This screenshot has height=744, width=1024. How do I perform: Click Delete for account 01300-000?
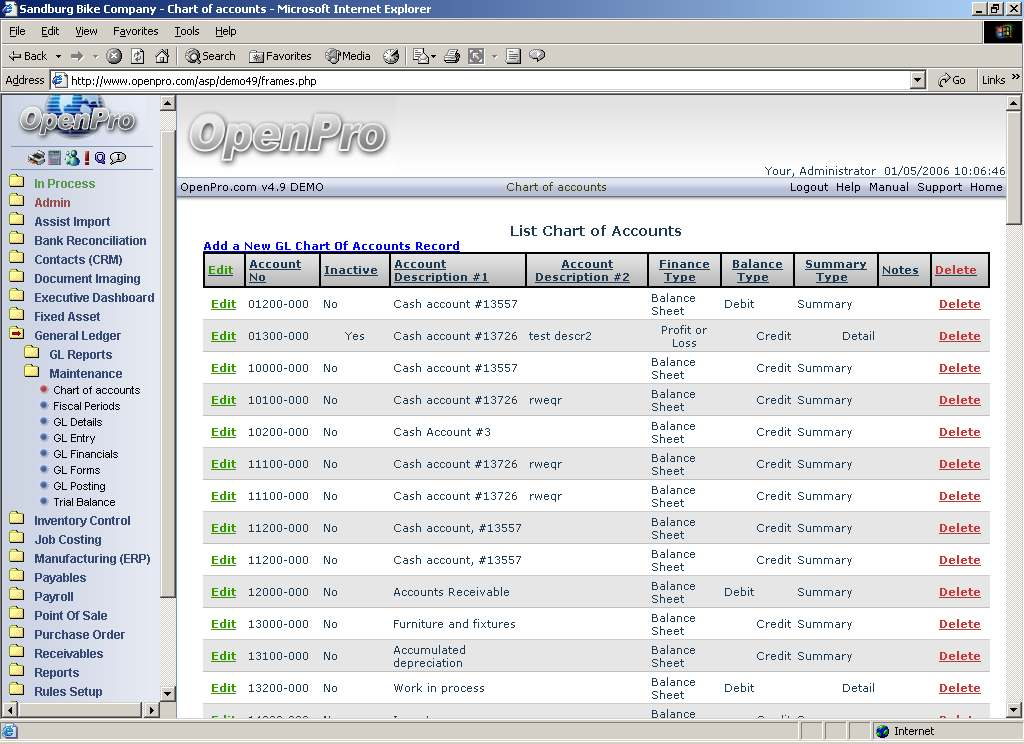click(x=959, y=336)
